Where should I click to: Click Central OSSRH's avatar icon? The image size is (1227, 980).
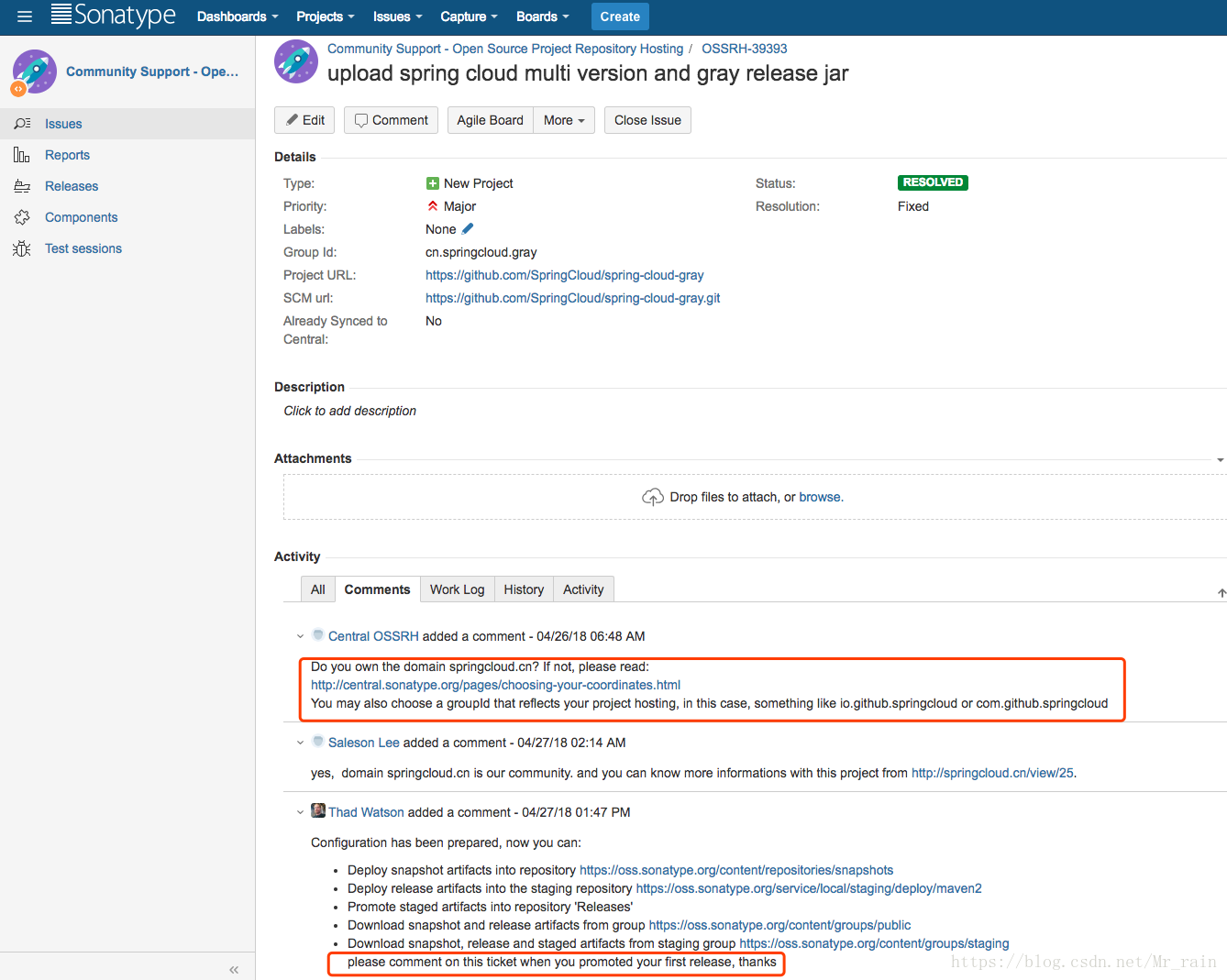click(x=318, y=634)
